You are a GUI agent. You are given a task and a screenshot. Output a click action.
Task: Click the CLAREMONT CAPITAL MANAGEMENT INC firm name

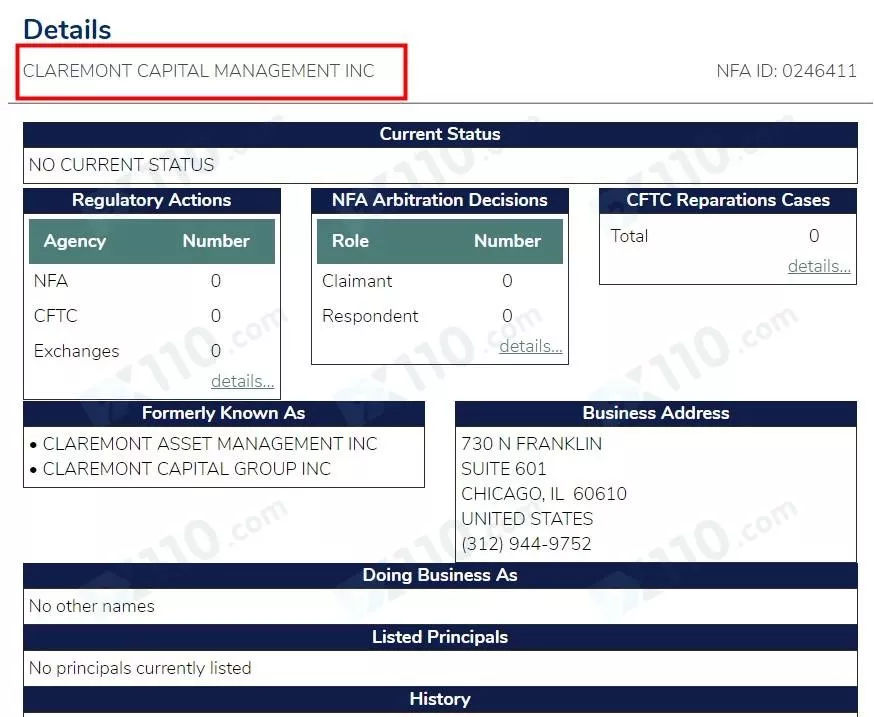pos(199,71)
